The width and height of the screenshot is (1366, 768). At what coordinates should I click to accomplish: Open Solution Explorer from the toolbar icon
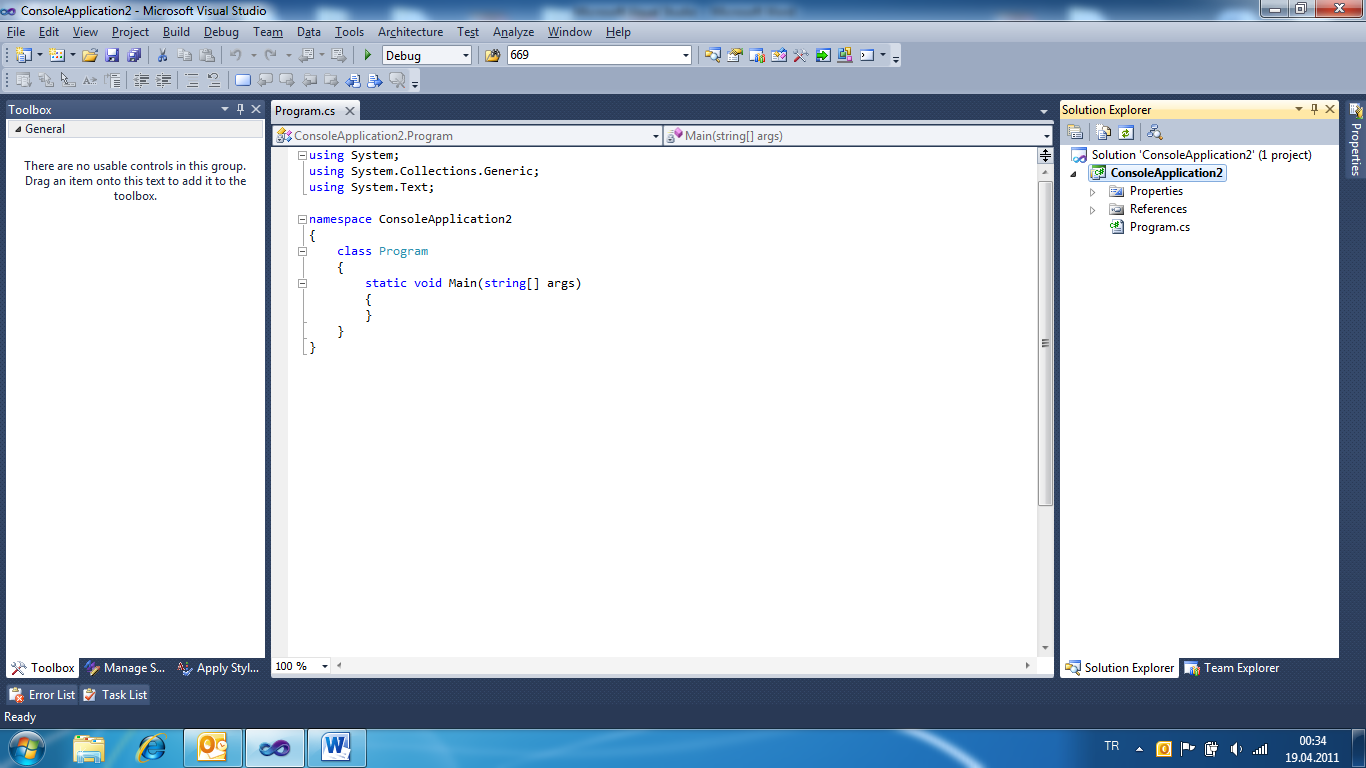[712, 56]
